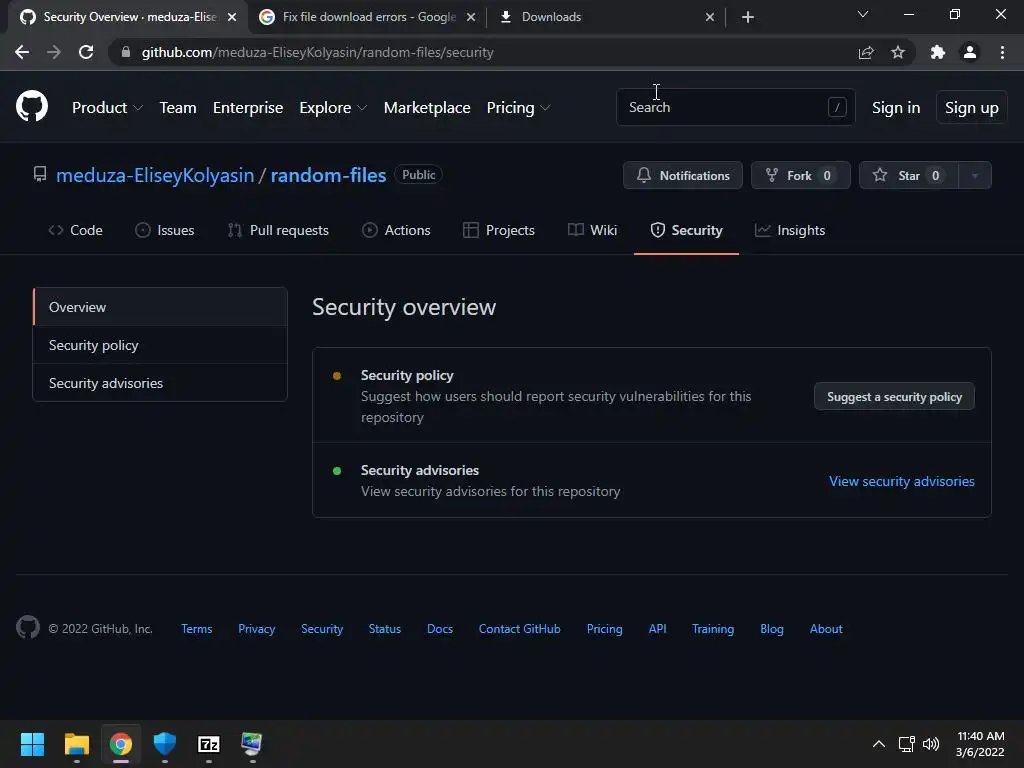Viewport: 1024px width, 768px height.
Task: Click the Sign in link
Action: click(x=895, y=108)
